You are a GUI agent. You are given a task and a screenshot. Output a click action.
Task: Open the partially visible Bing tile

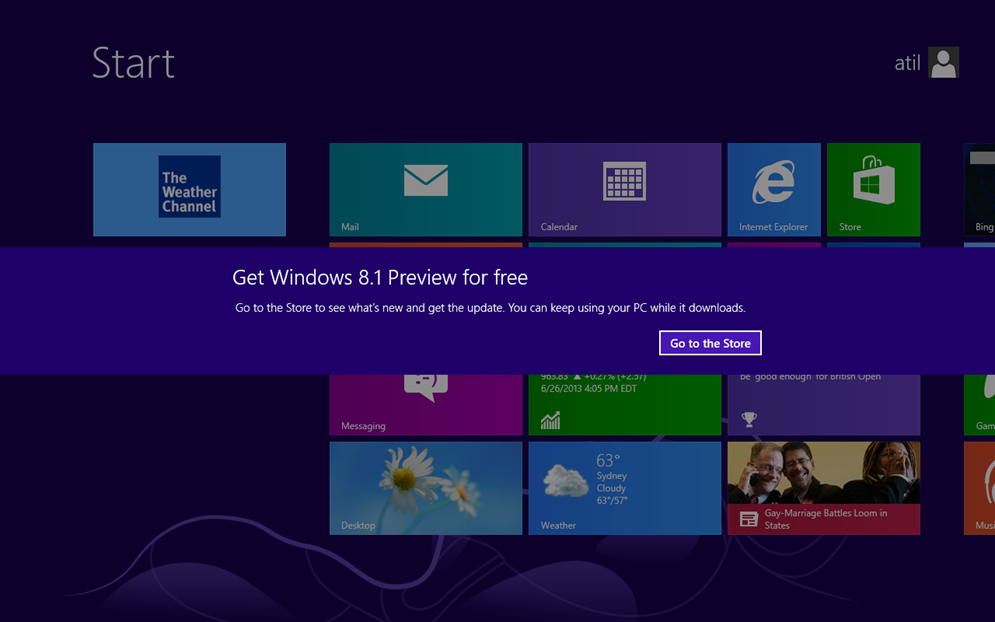point(980,190)
